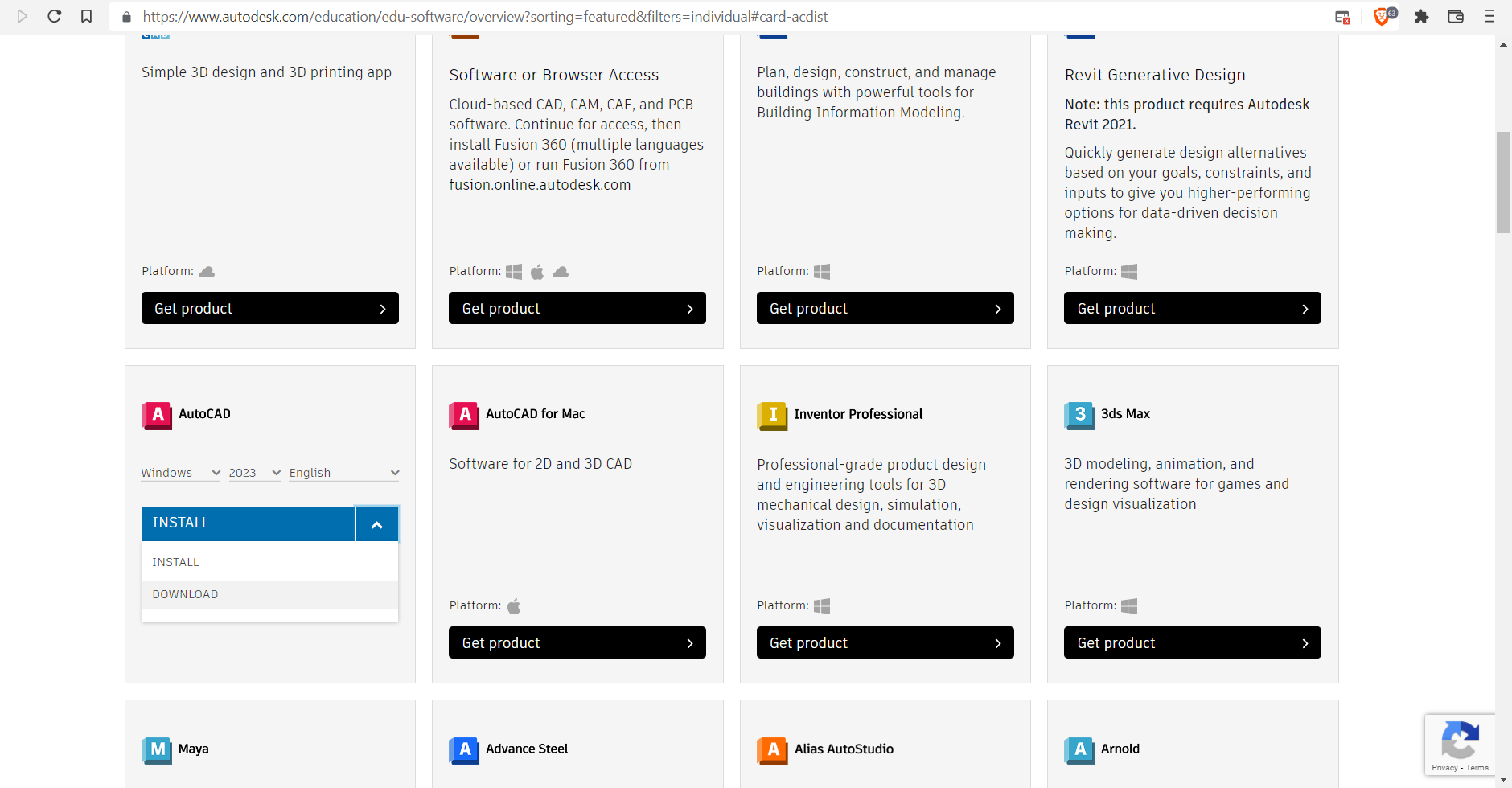Screen dimensions: 1512x788
Task: Get product for the BIM building tool
Action: [885, 308]
